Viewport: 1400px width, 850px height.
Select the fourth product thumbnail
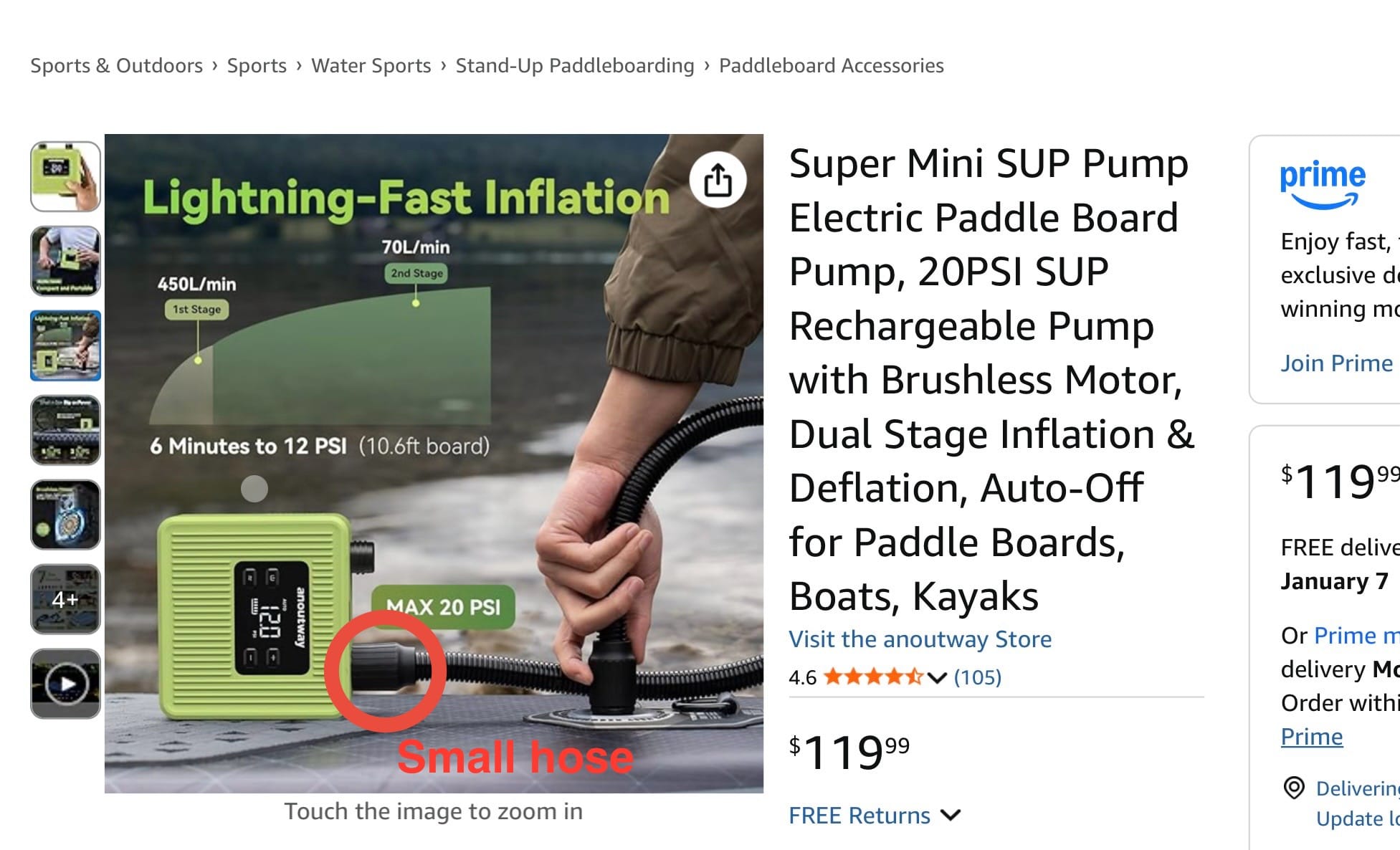tap(66, 430)
